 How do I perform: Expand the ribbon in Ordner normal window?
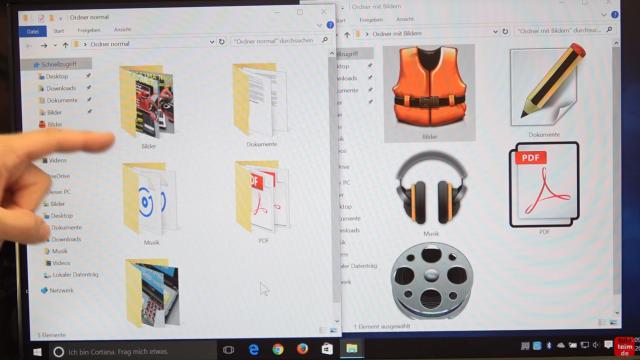tap(319, 26)
